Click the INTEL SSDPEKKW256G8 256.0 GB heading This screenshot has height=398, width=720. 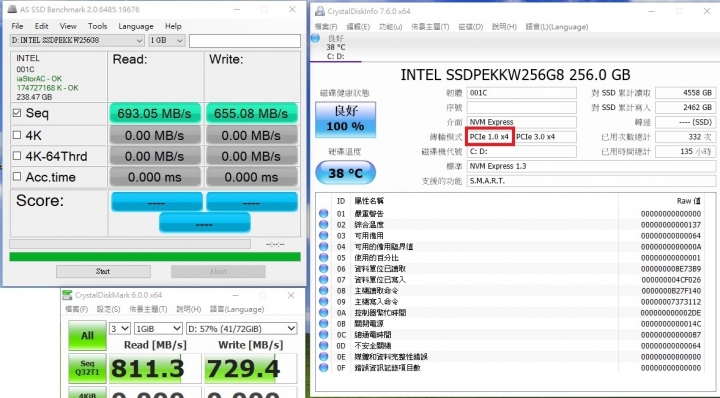point(515,74)
